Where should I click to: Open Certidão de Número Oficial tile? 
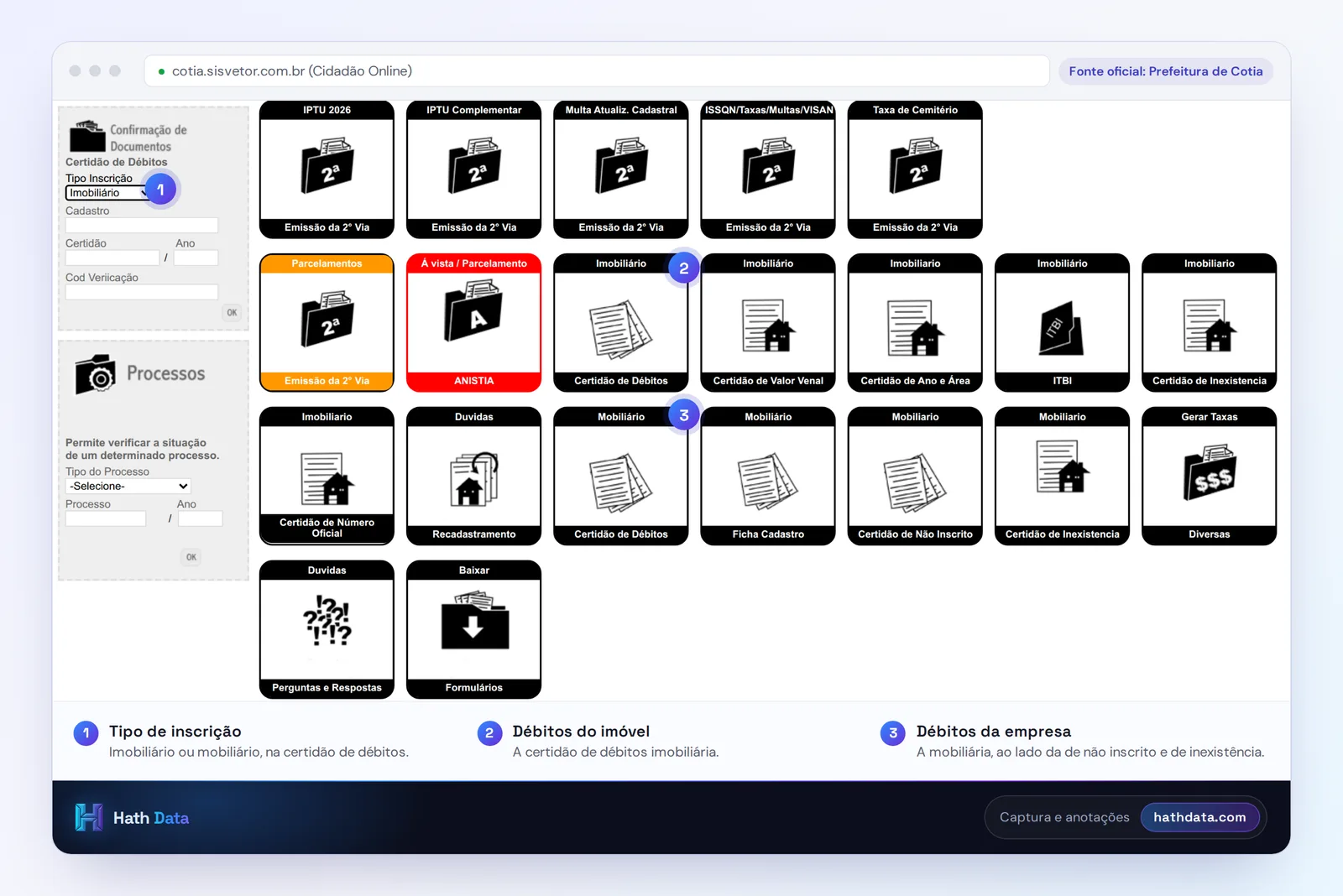(327, 477)
